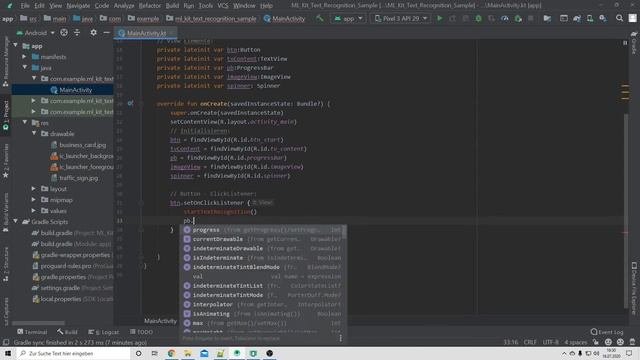
Task: Open the VCS menu
Action: pos(223,6)
